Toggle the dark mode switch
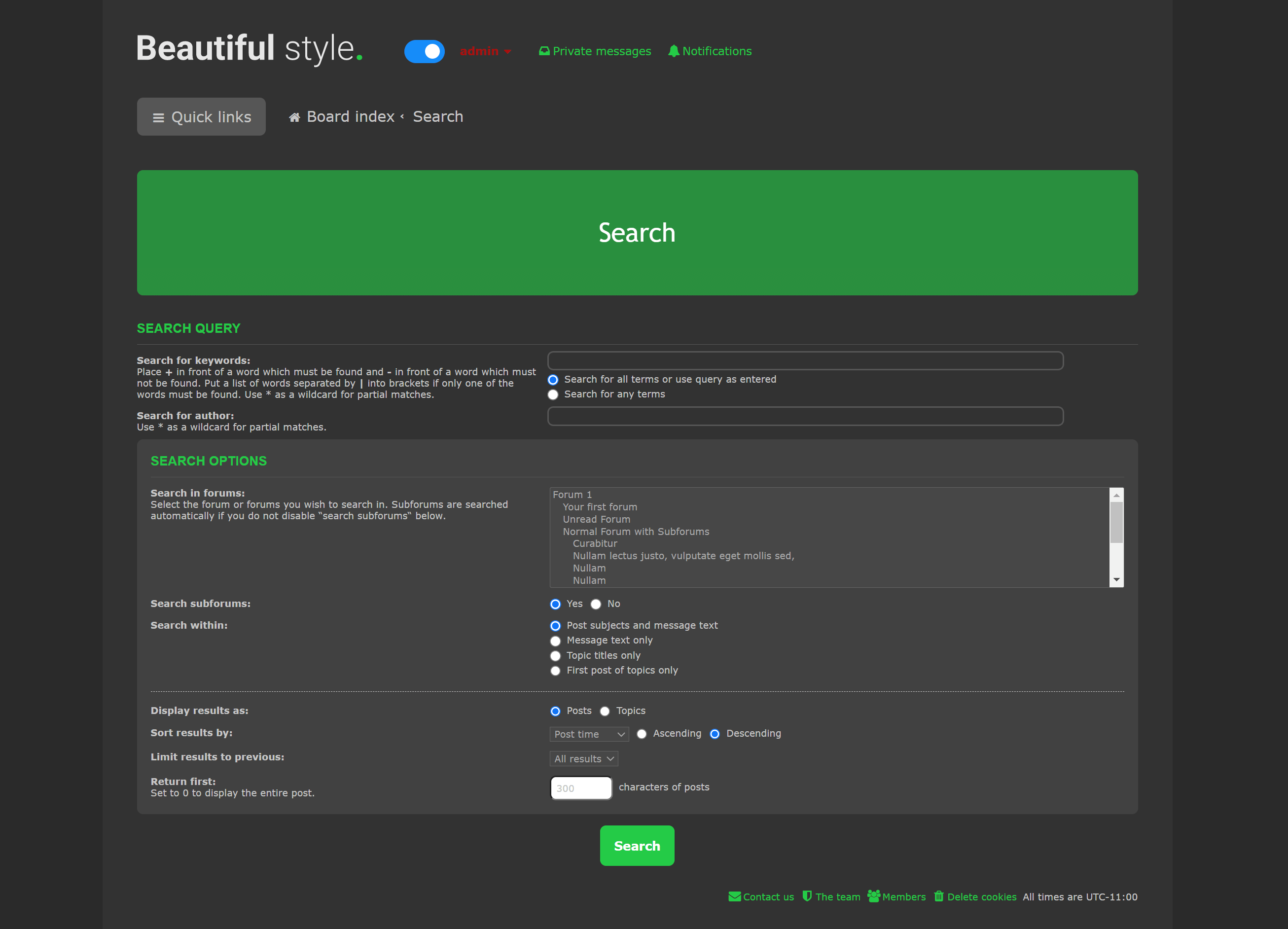1288x929 pixels. (x=424, y=51)
